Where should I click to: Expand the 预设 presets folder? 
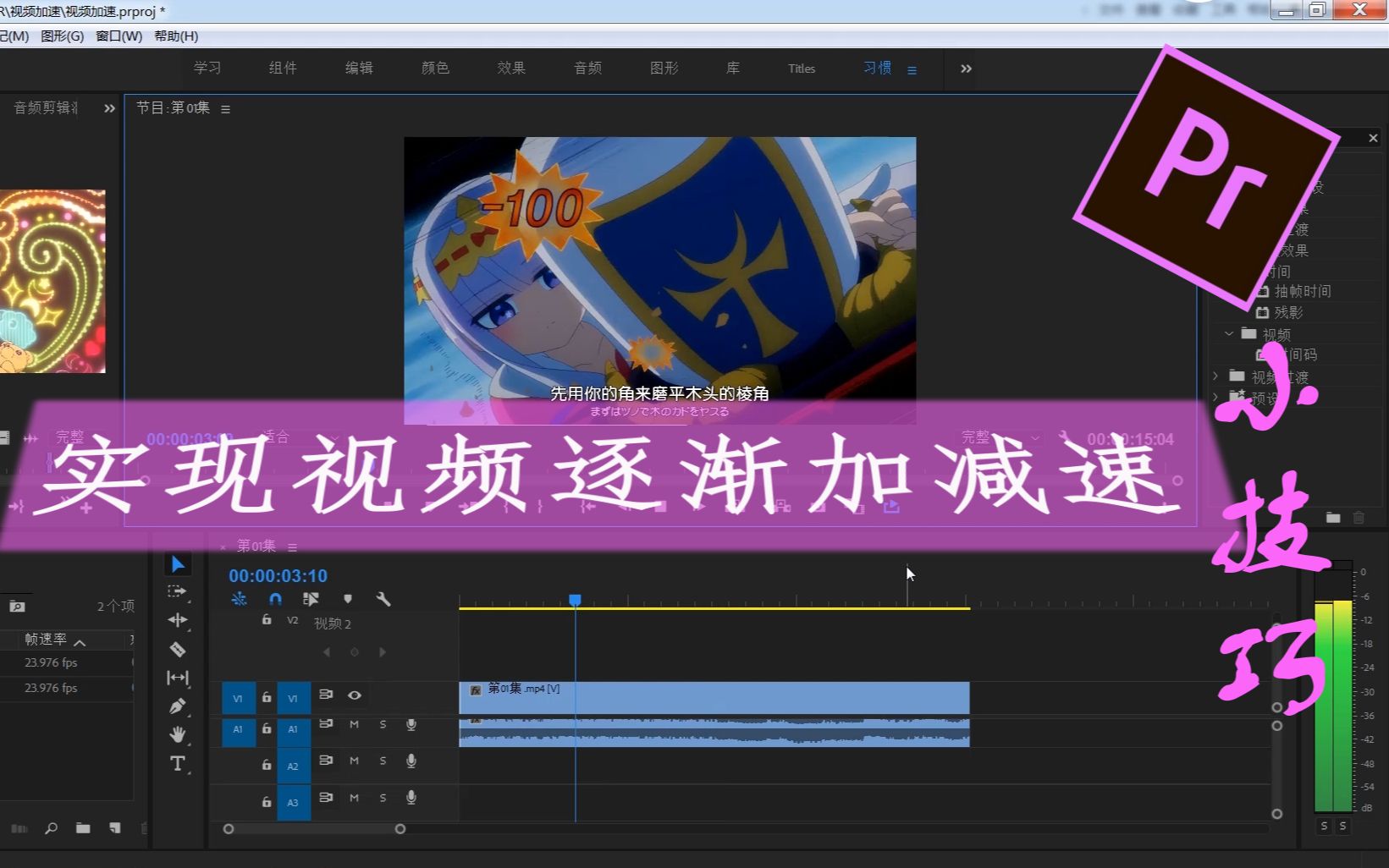1215,397
